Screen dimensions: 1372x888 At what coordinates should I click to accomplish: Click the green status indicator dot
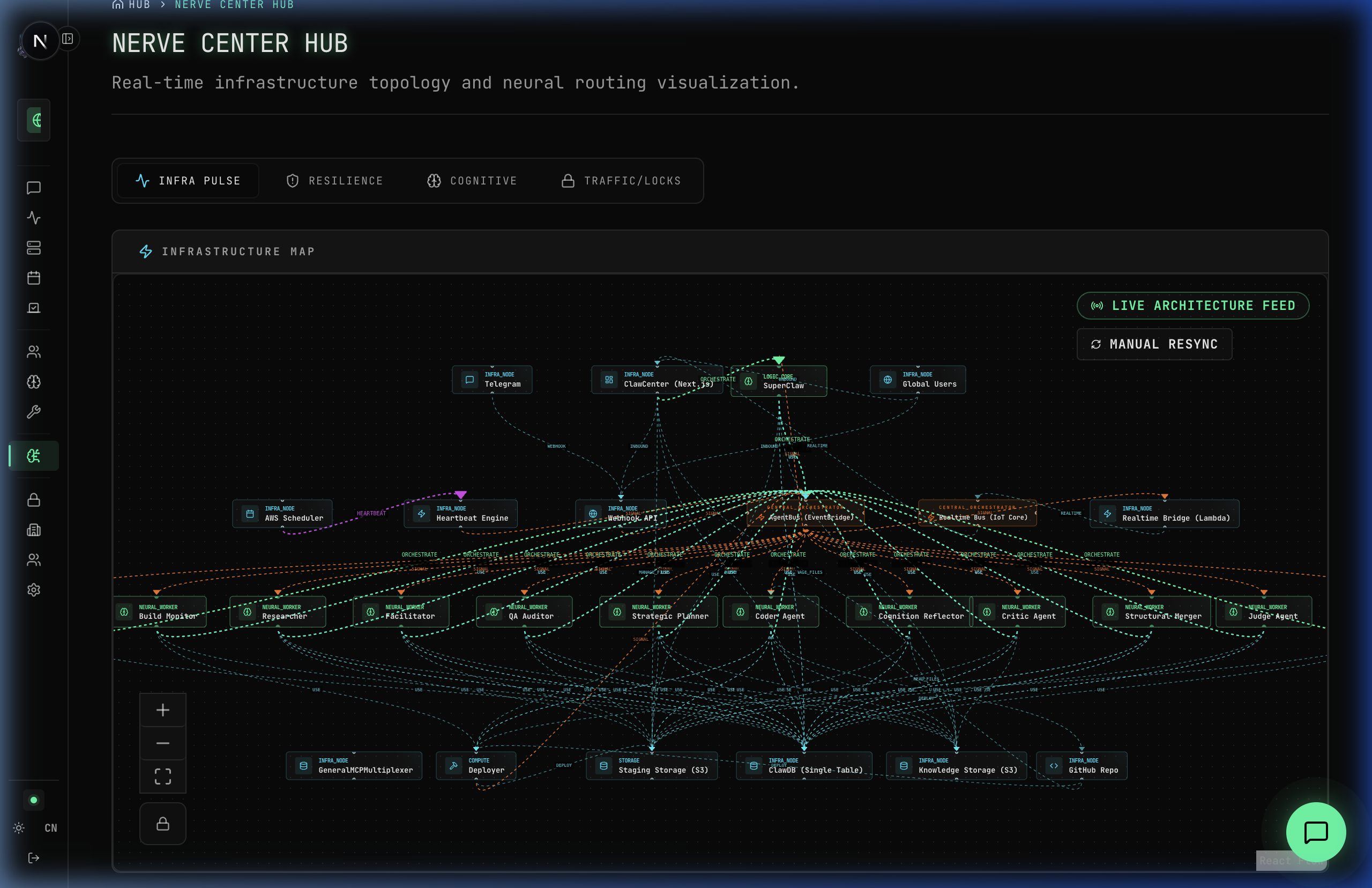(x=33, y=800)
